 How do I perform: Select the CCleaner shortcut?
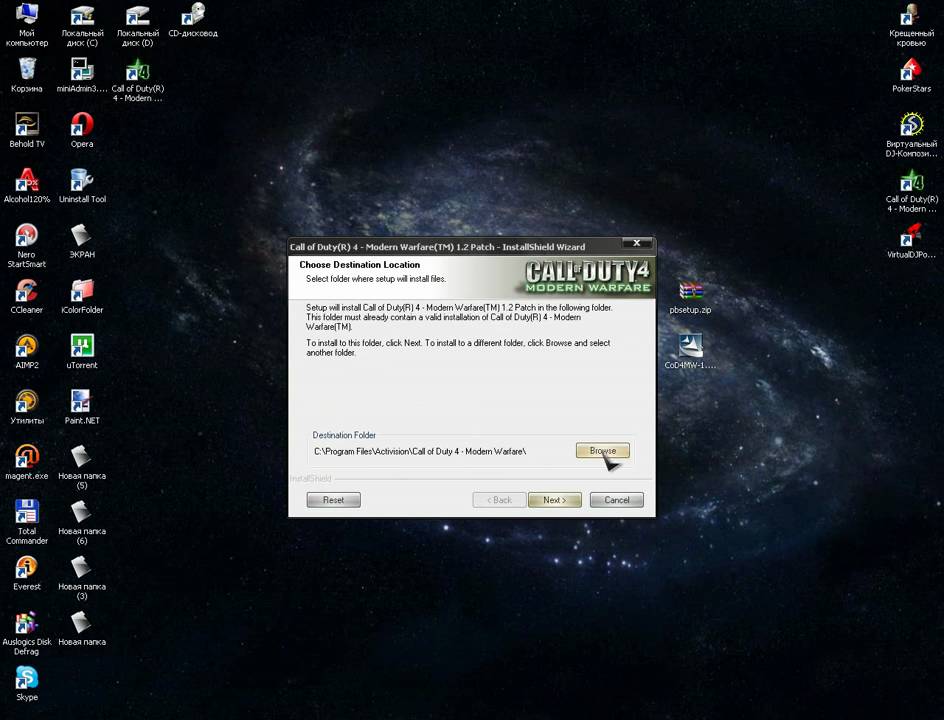tap(26, 297)
